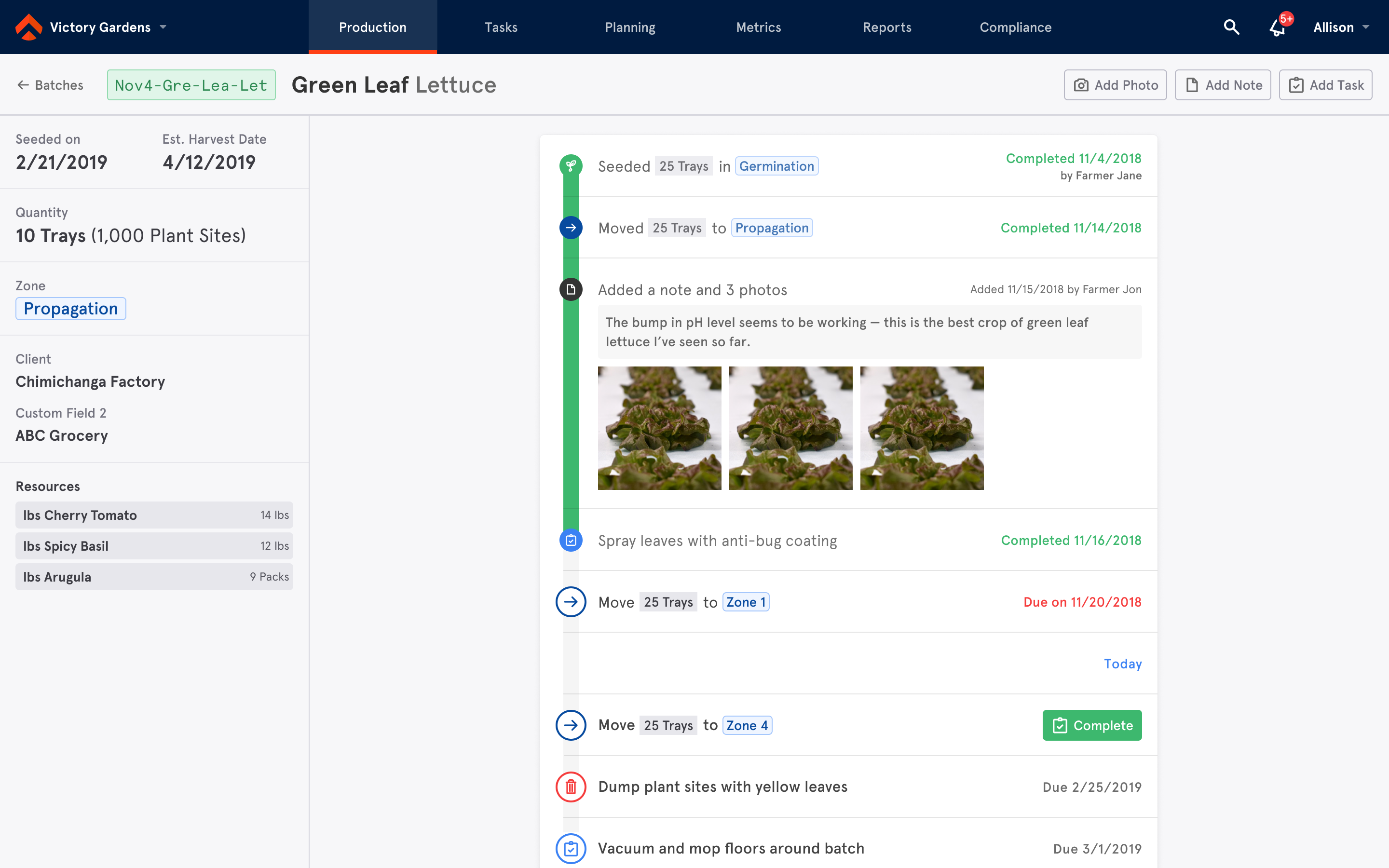Click the red trash dump task icon
Image resolution: width=1389 pixels, height=868 pixels.
(x=571, y=787)
